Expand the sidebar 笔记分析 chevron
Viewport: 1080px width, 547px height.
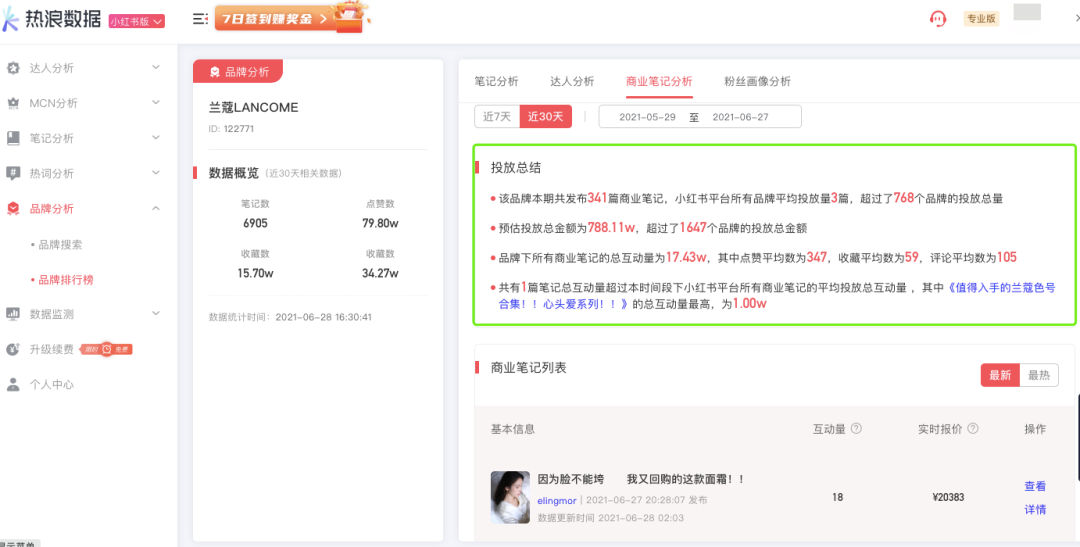pyautogui.click(x=156, y=138)
